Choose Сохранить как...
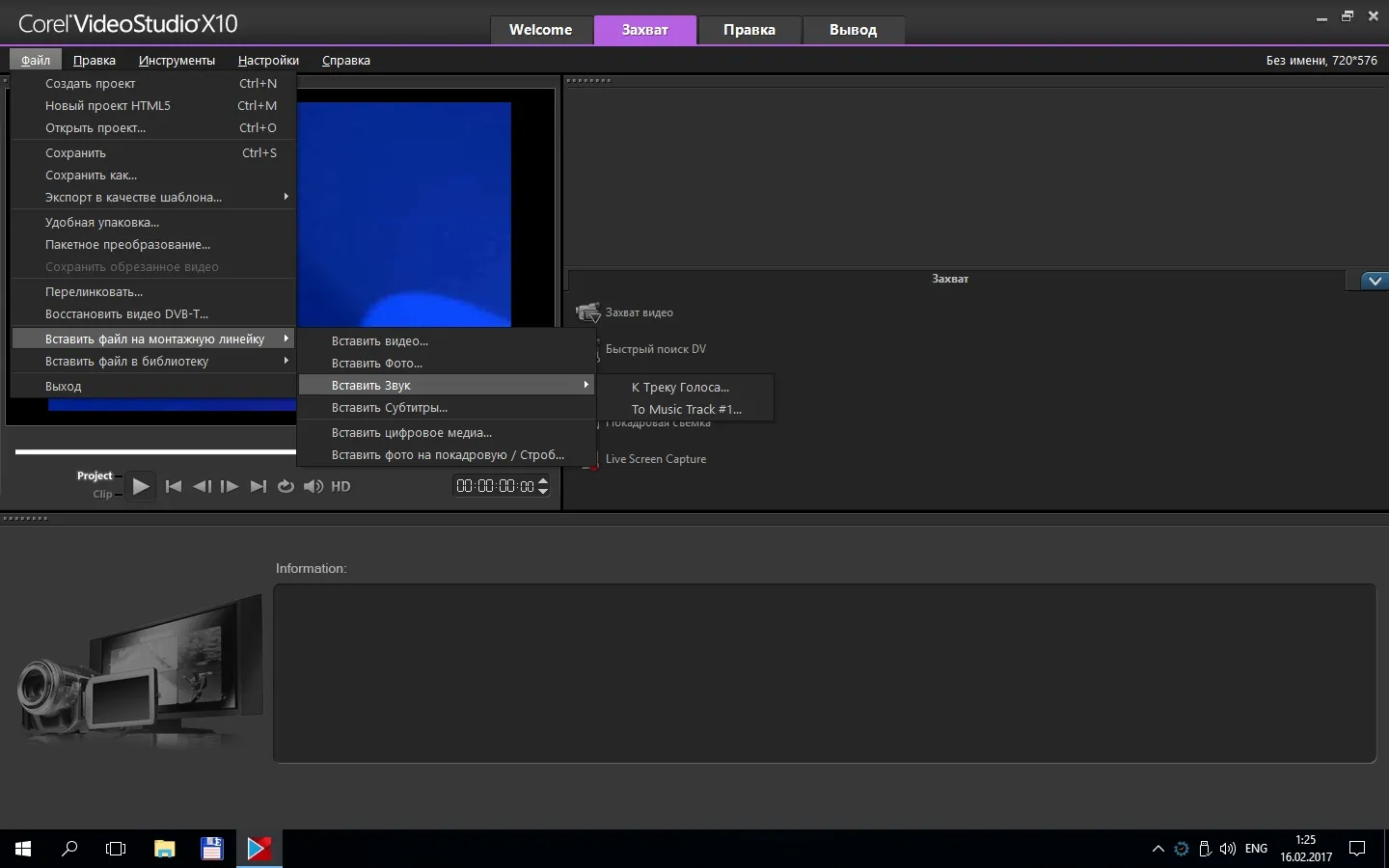This screenshot has width=1389, height=868. (153, 175)
